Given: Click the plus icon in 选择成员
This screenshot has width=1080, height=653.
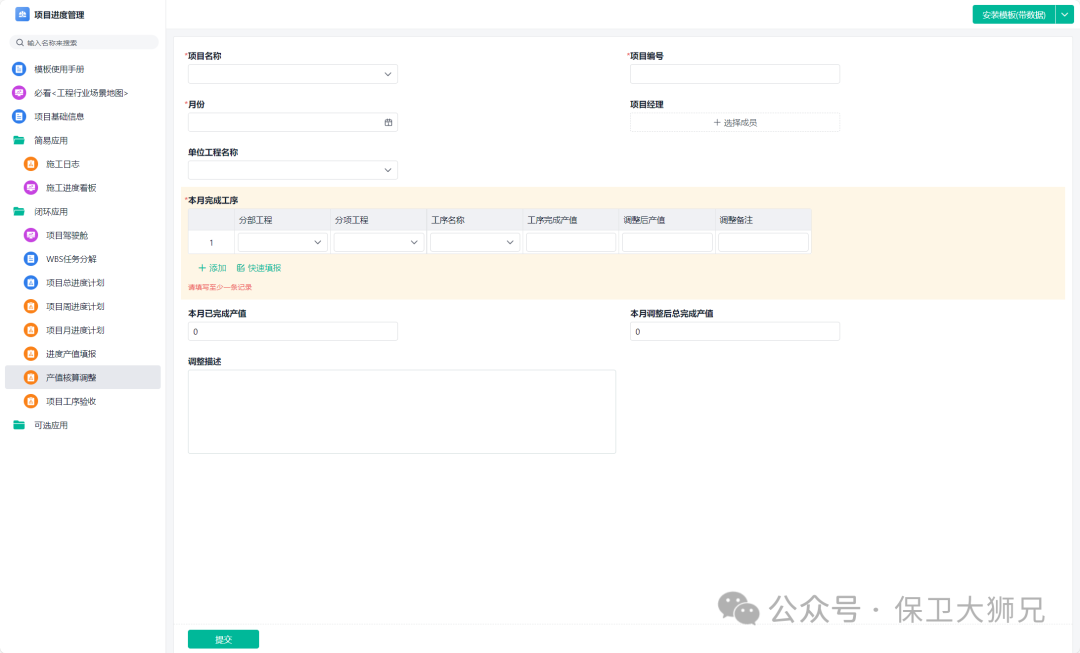Looking at the screenshot, I should [717, 123].
